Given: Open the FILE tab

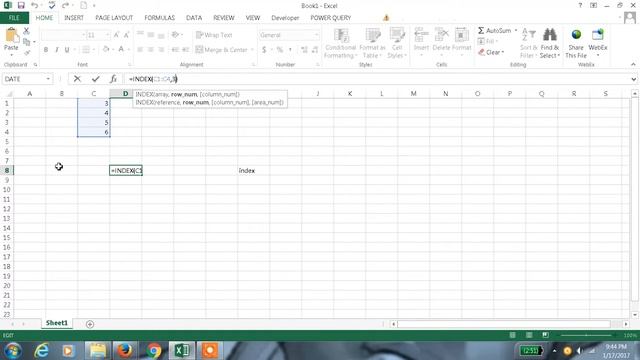Looking at the screenshot, I should (14, 18).
